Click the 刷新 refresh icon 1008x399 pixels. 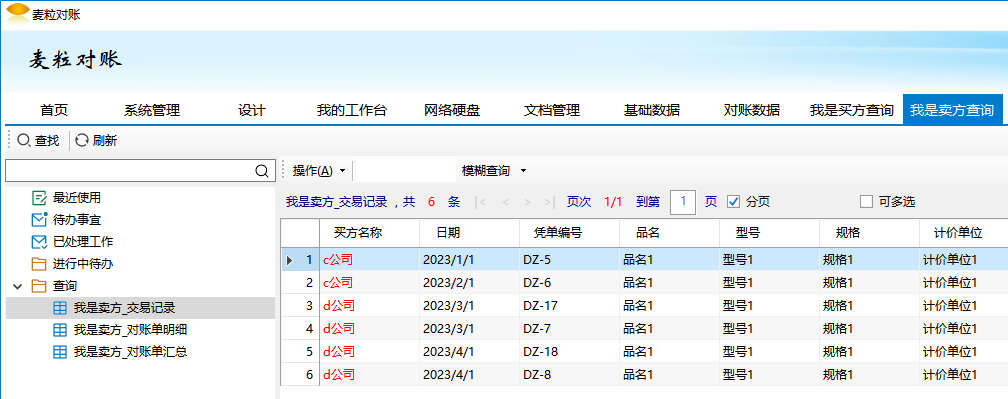(82, 140)
